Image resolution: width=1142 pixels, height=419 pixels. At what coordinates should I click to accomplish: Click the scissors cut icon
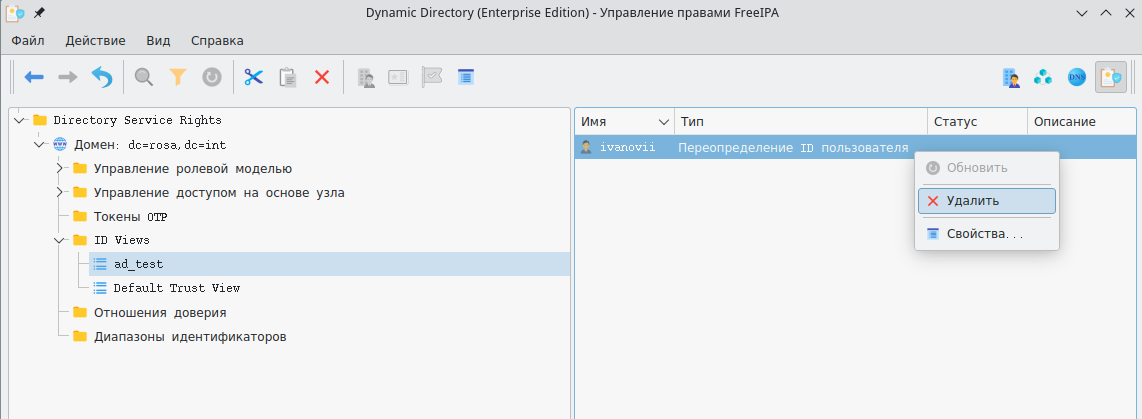tap(253, 77)
